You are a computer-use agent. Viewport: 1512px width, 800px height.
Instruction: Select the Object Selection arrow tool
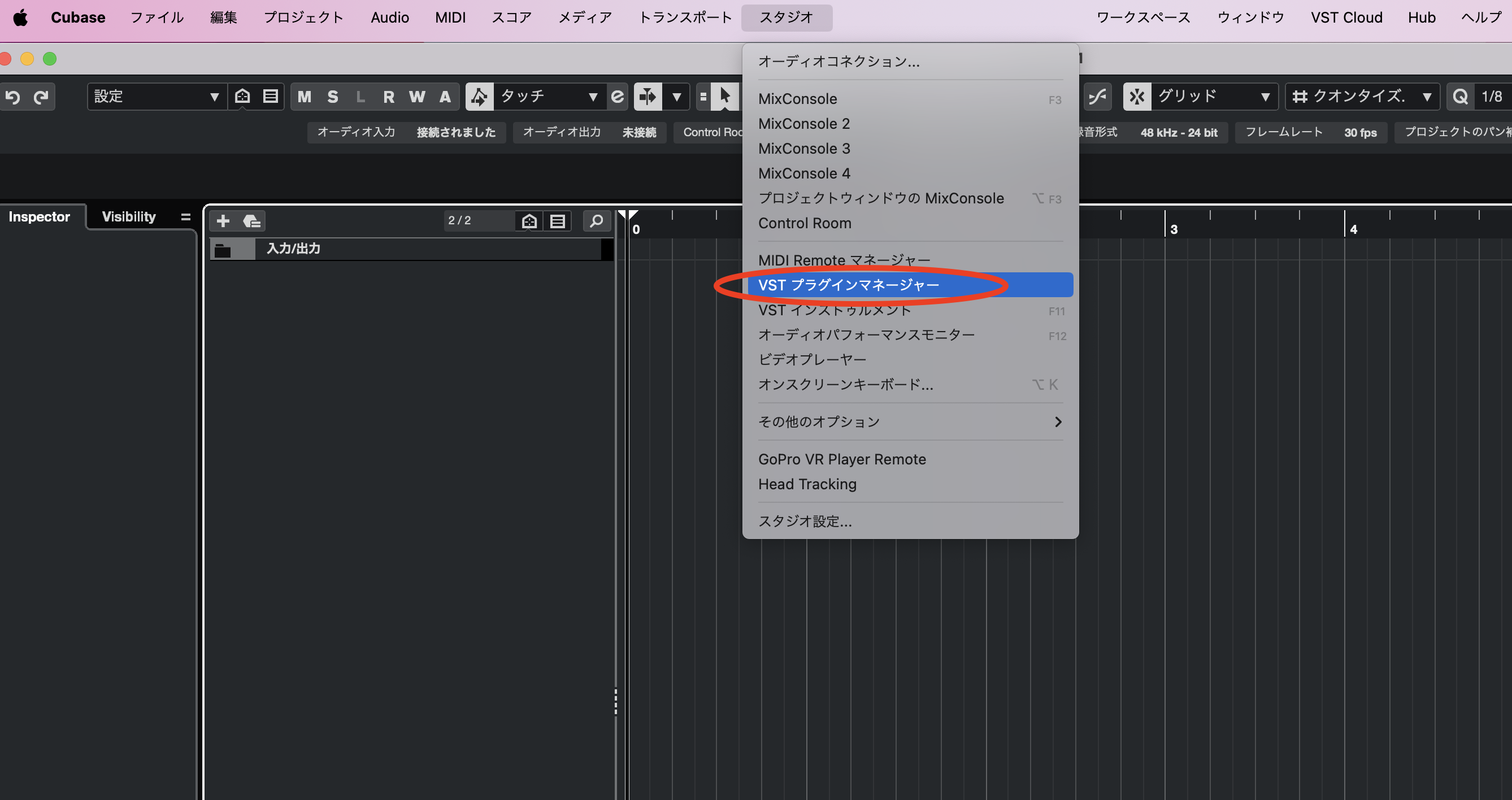(x=725, y=95)
